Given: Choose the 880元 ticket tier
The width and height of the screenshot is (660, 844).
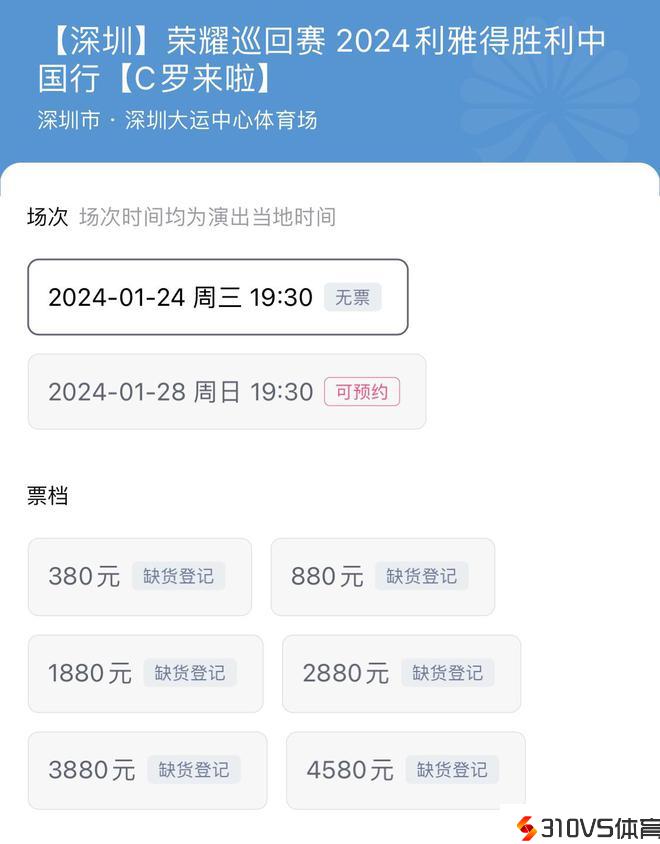Looking at the screenshot, I should 327,576.
